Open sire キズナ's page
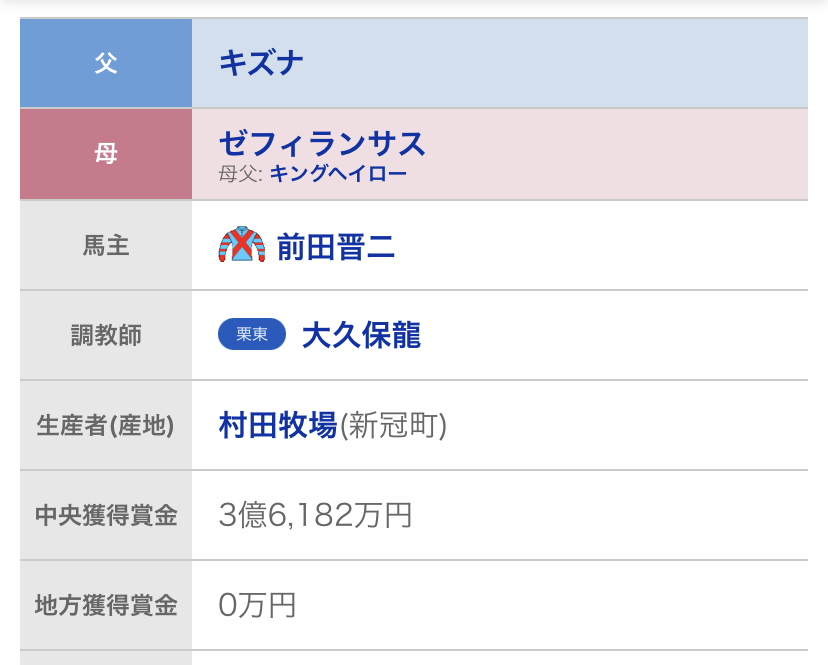 click(261, 63)
